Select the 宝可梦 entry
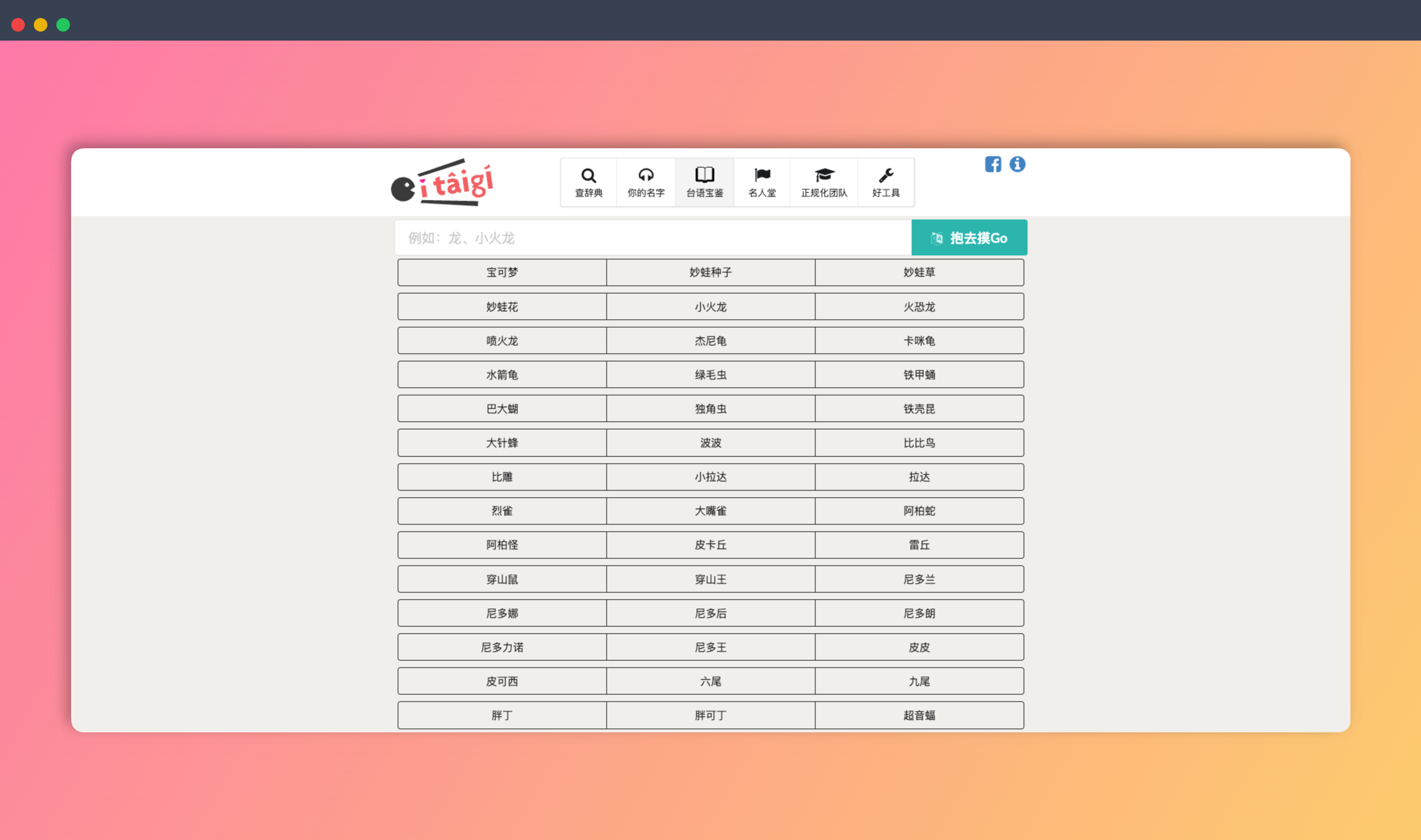The height and width of the screenshot is (840, 1421). point(502,272)
